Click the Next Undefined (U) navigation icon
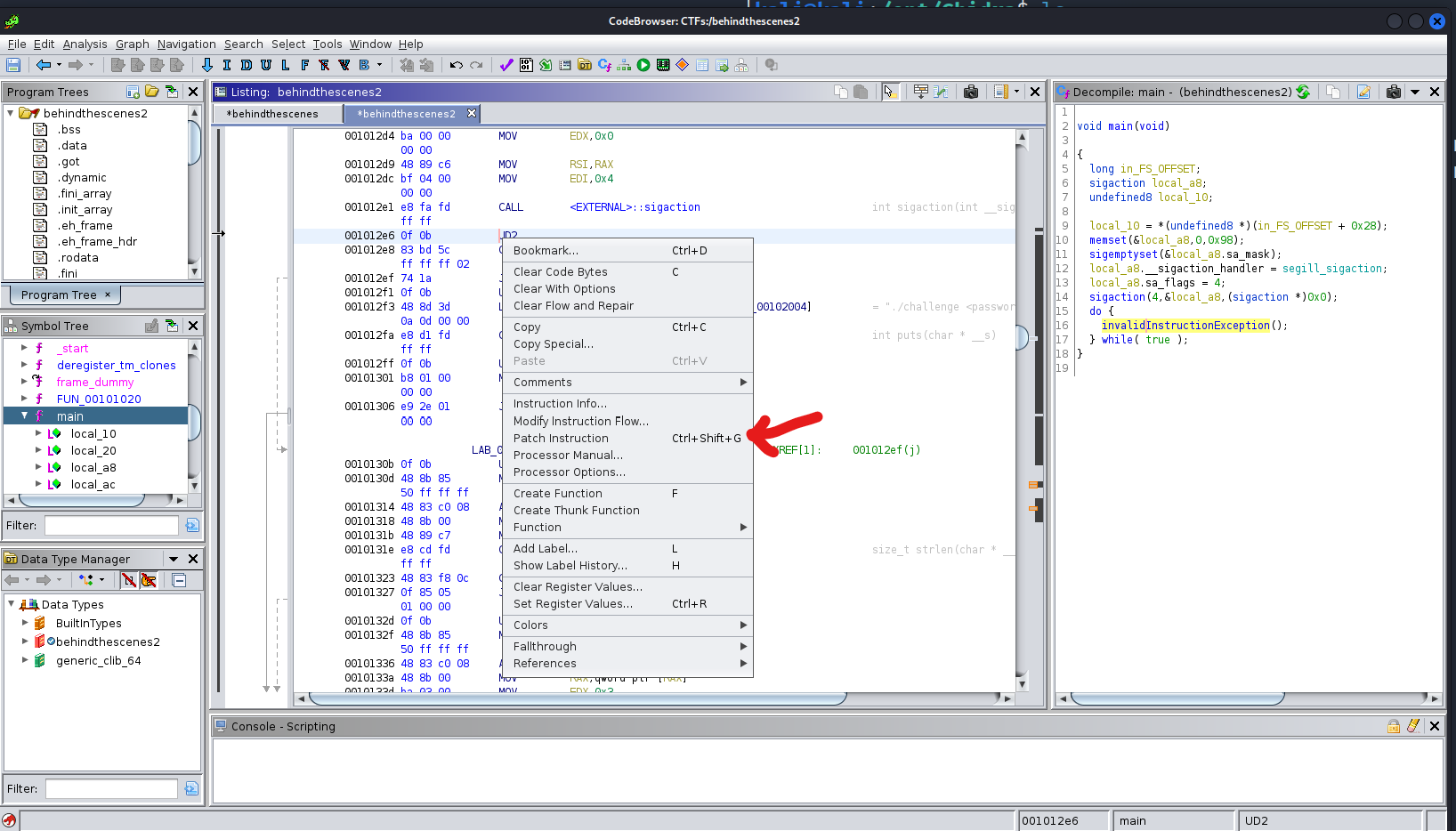This screenshot has height=831, width=1456. [x=266, y=65]
